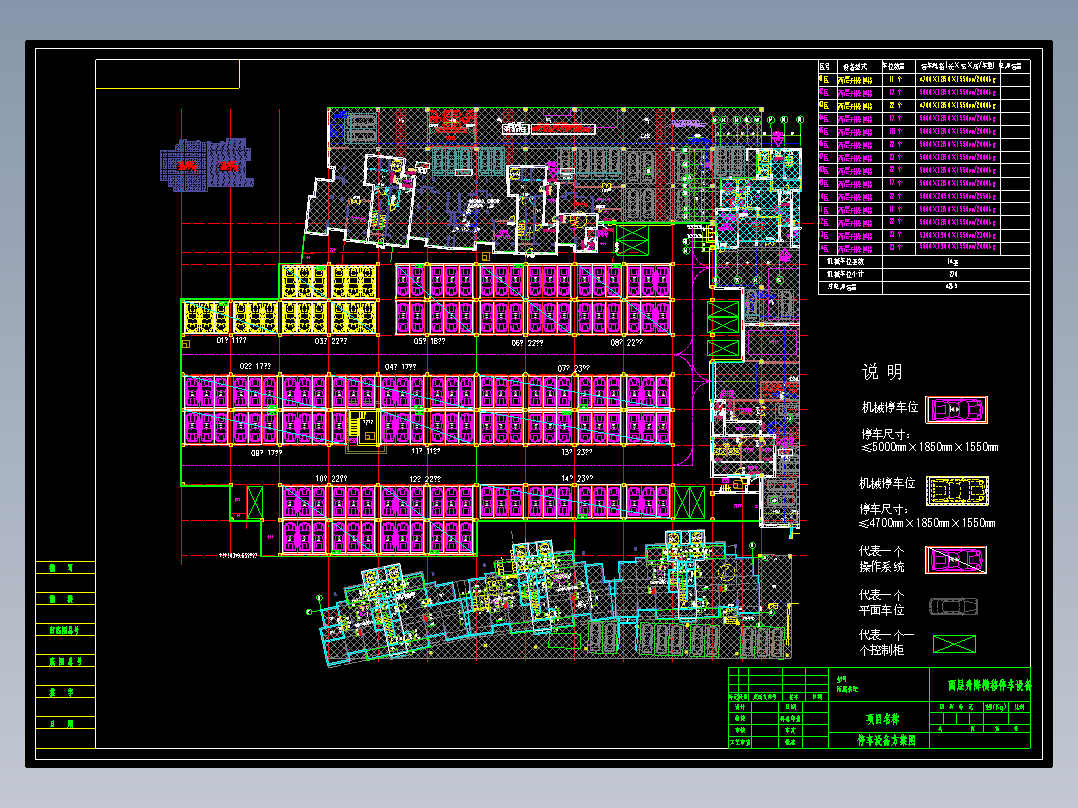
Task: Click the yellow mechanical parking space legend icon
Action: coord(956,490)
